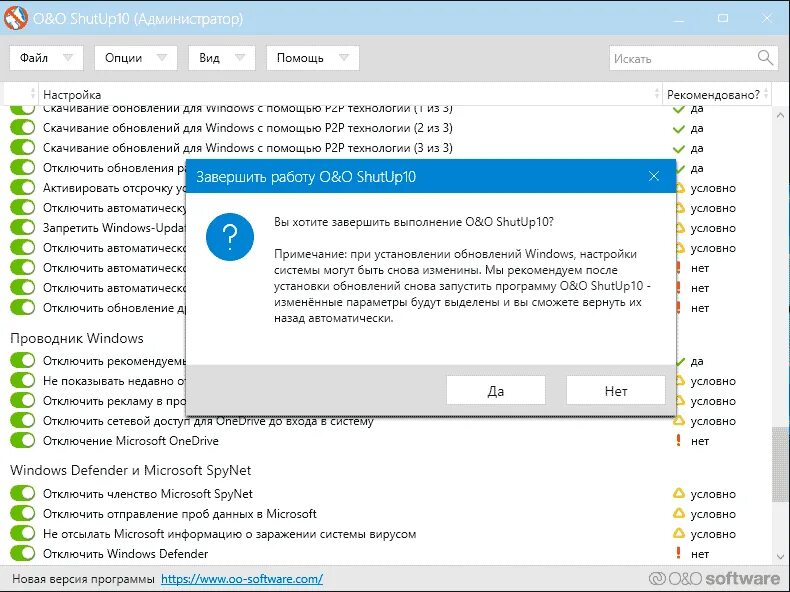Click the blue question mark icon in dialog

pyautogui.click(x=230, y=237)
